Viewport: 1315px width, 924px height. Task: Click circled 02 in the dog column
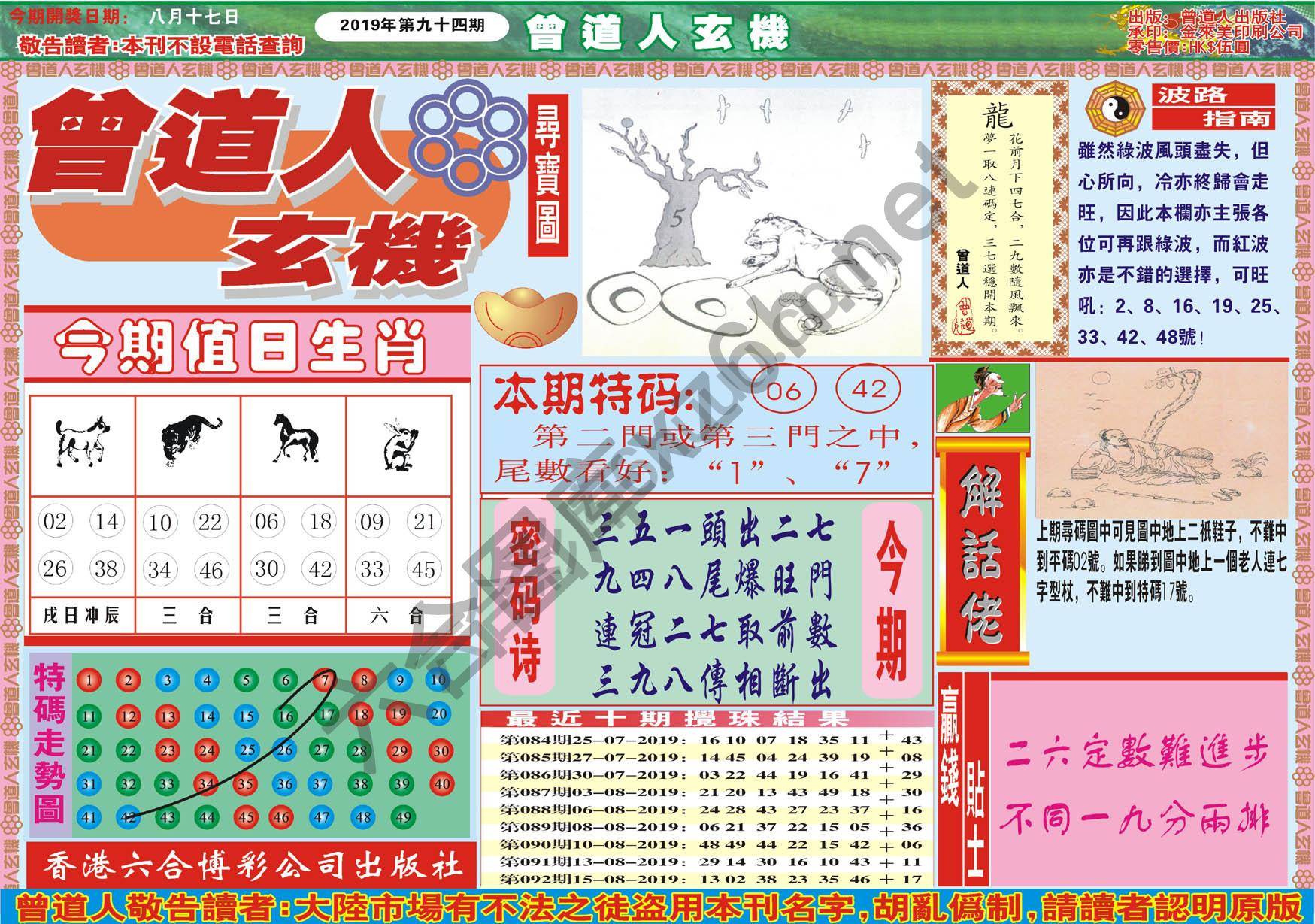55,521
